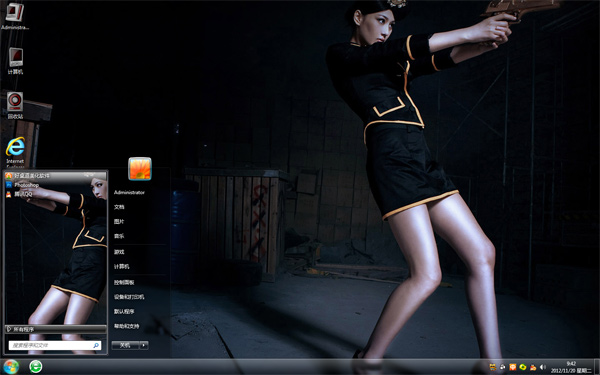Open 计算机 in Start menu list

click(121, 266)
